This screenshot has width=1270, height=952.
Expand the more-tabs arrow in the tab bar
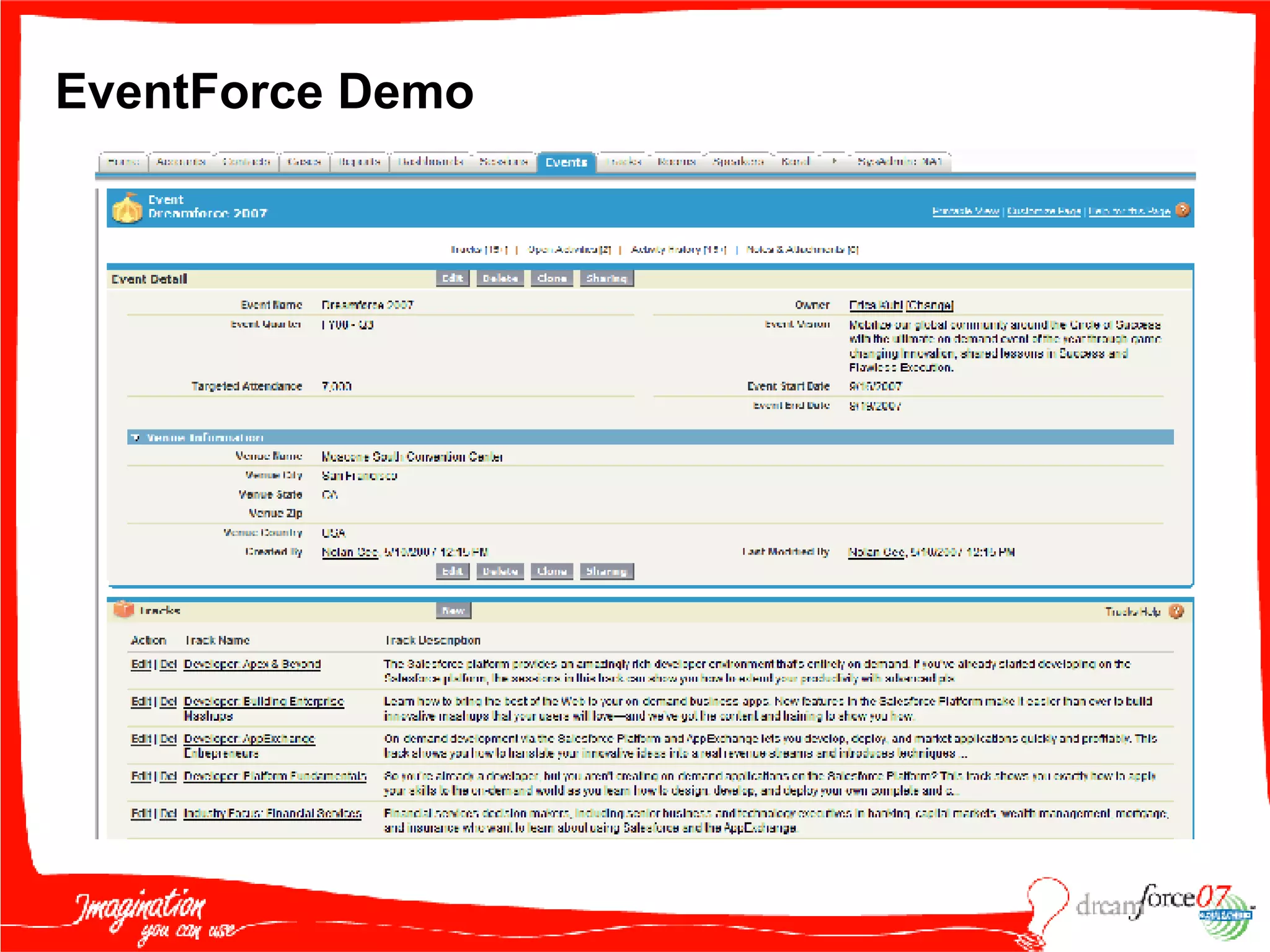[835, 161]
